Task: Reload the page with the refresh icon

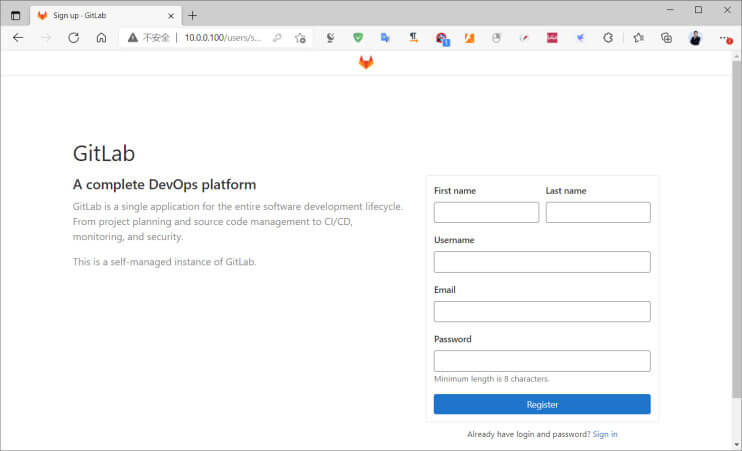Action: [74, 38]
